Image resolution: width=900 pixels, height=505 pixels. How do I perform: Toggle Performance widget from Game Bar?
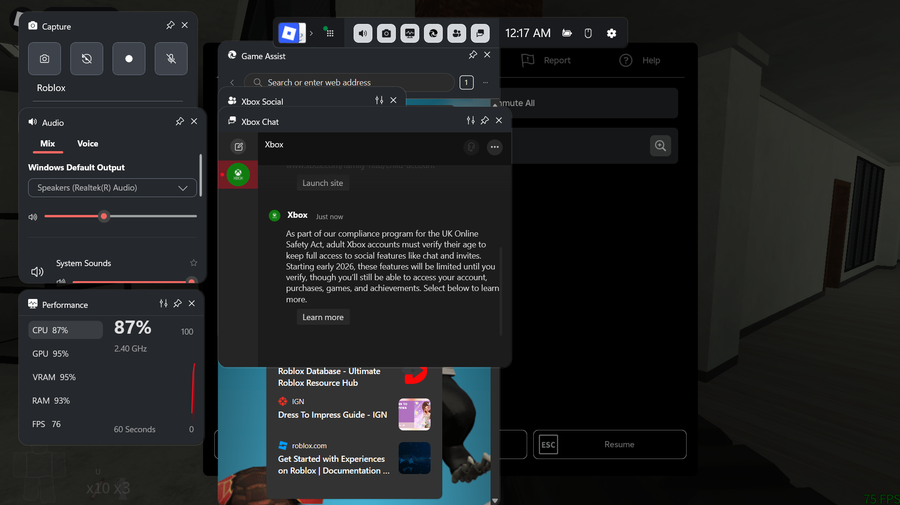410,33
